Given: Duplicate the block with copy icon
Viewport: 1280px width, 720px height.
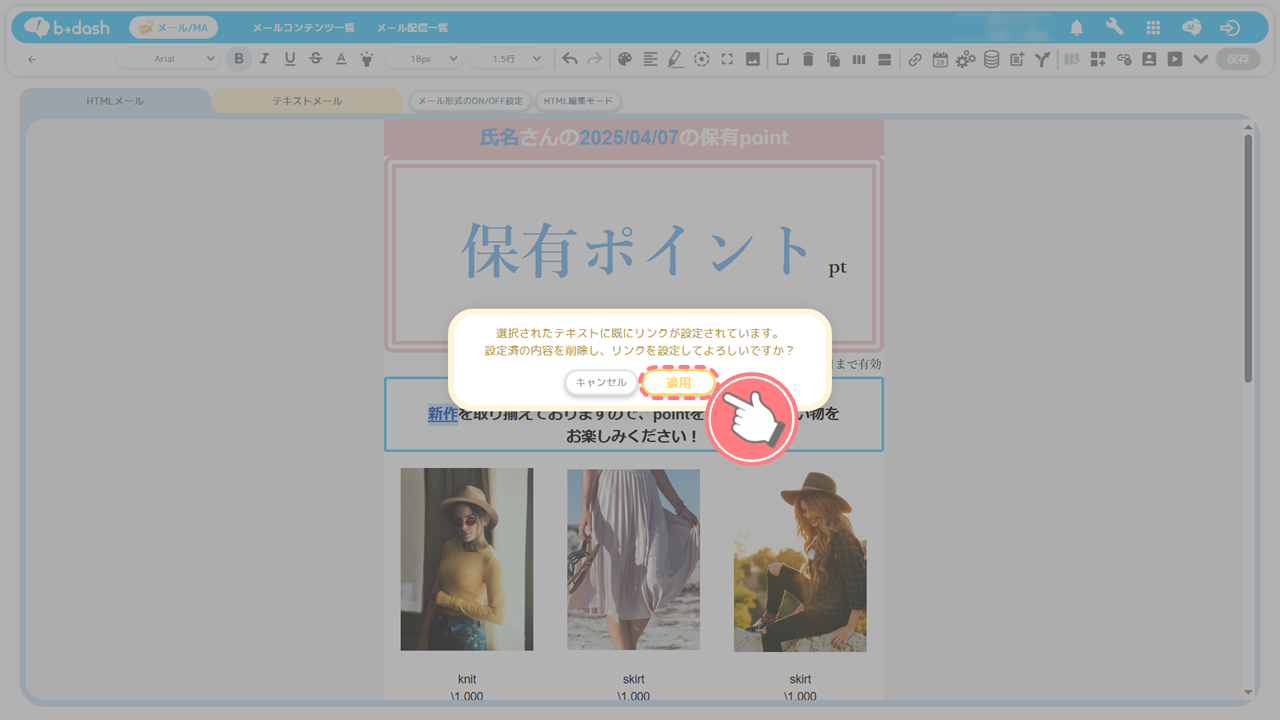Looking at the screenshot, I should 833,59.
